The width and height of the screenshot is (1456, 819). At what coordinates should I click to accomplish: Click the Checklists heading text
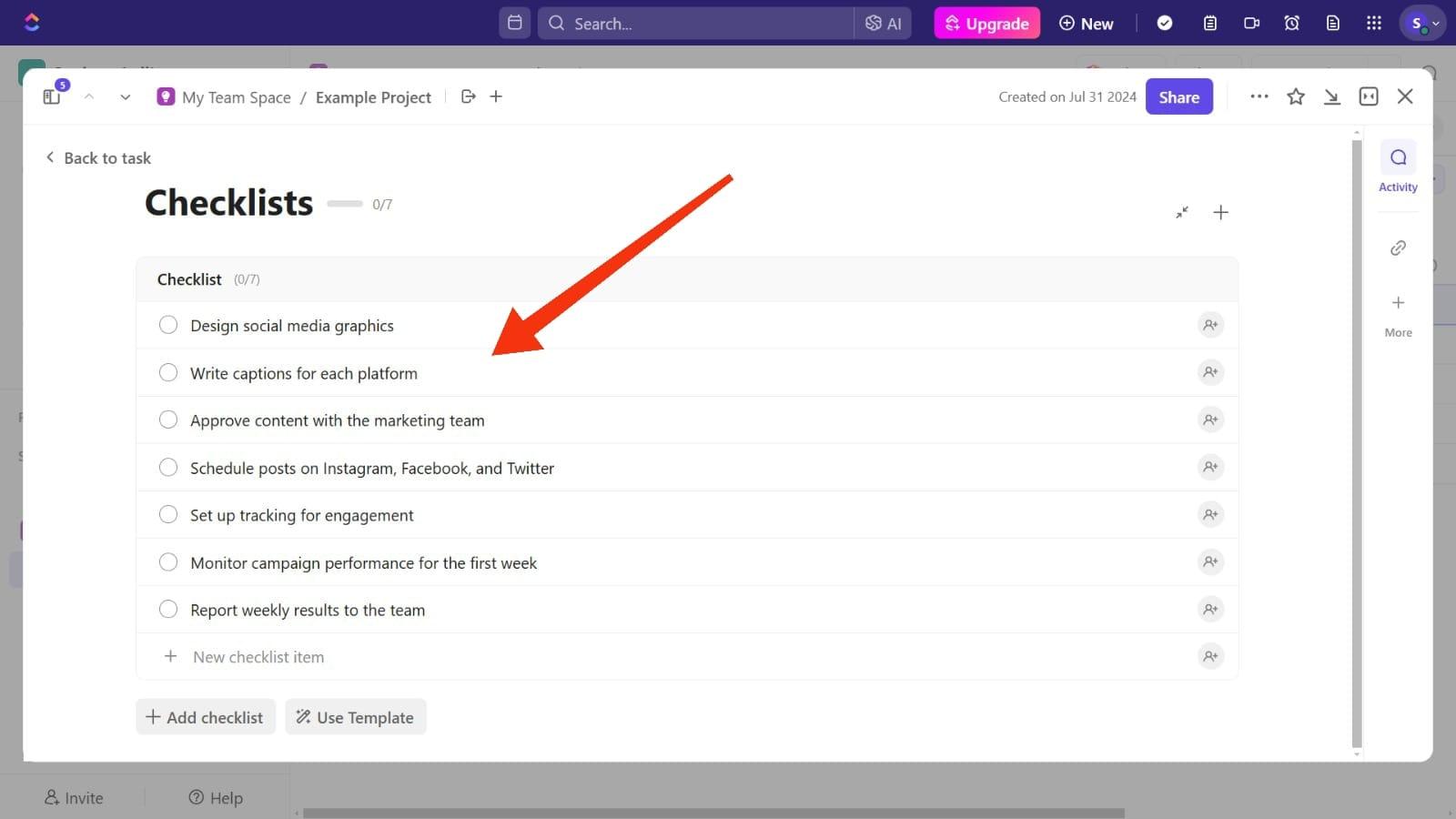[228, 202]
